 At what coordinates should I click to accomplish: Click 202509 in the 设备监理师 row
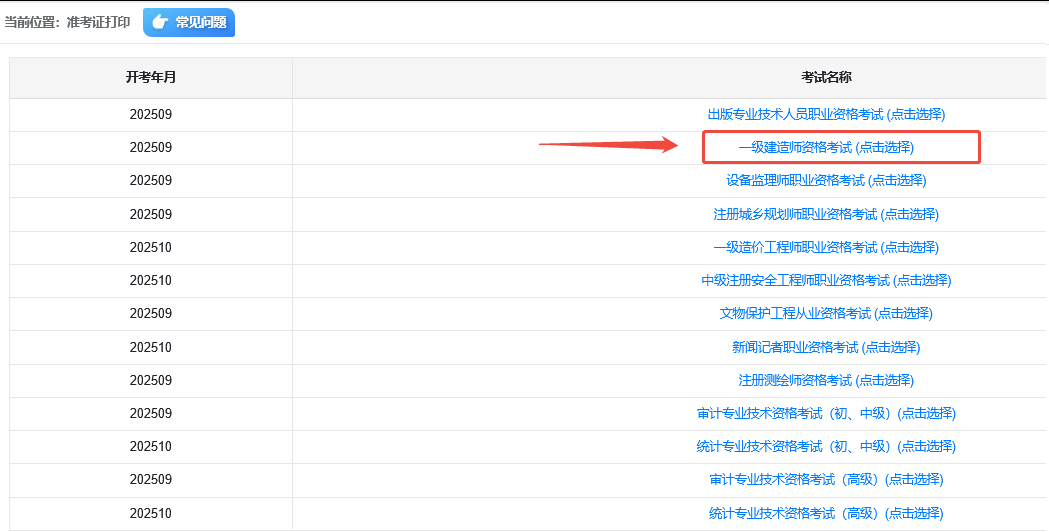[151, 180]
